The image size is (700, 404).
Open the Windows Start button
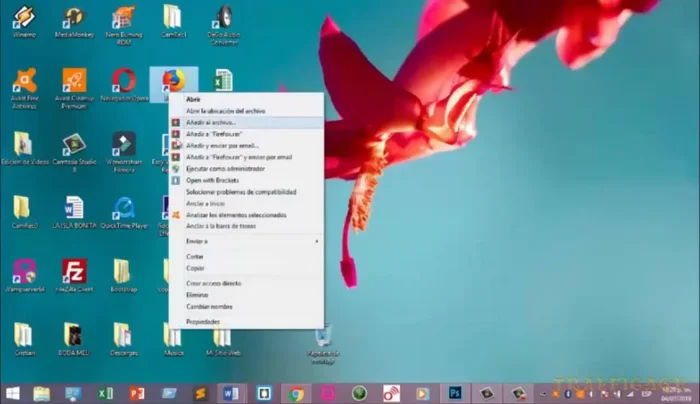12,394
